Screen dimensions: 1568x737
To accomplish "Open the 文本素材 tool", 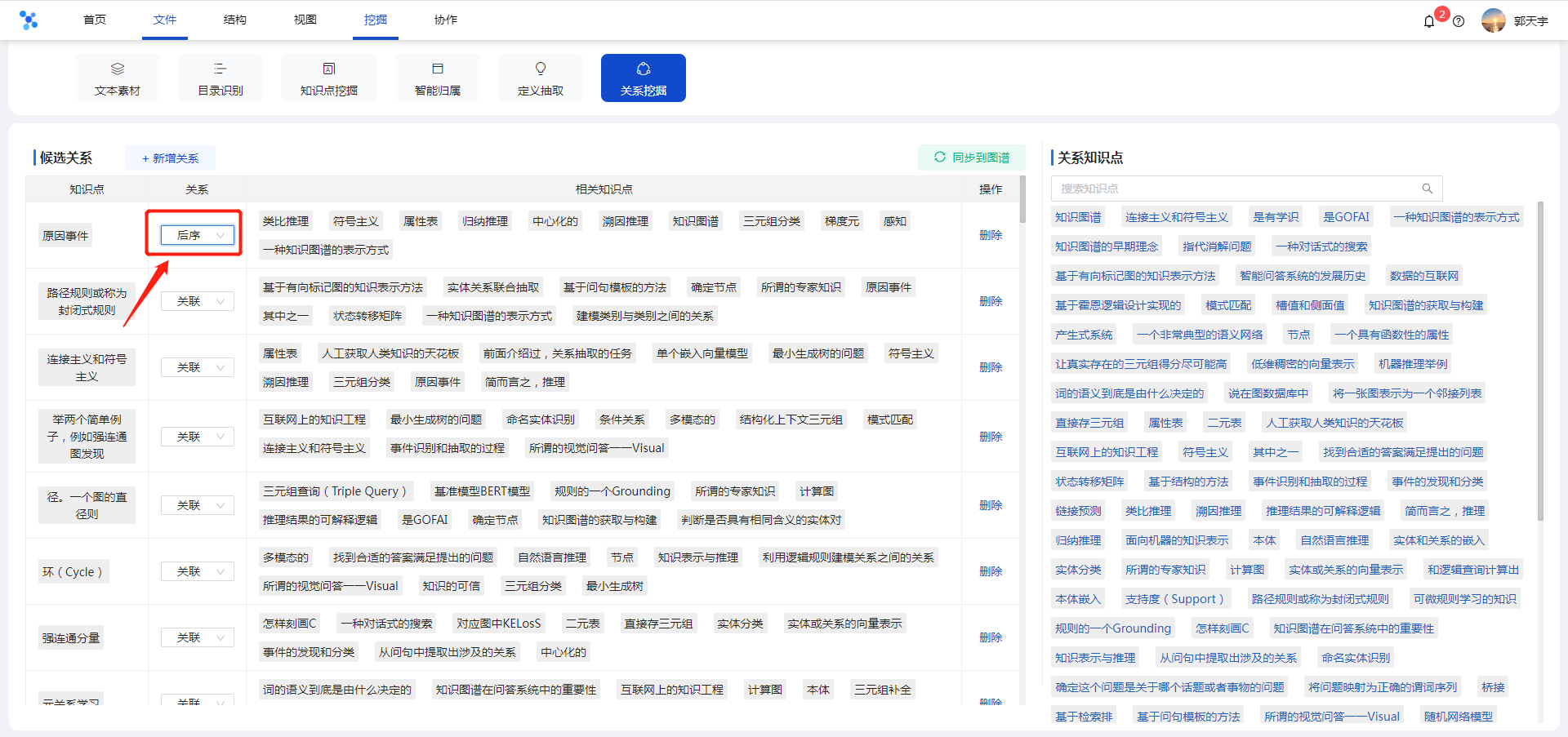I will click(118, 78).
